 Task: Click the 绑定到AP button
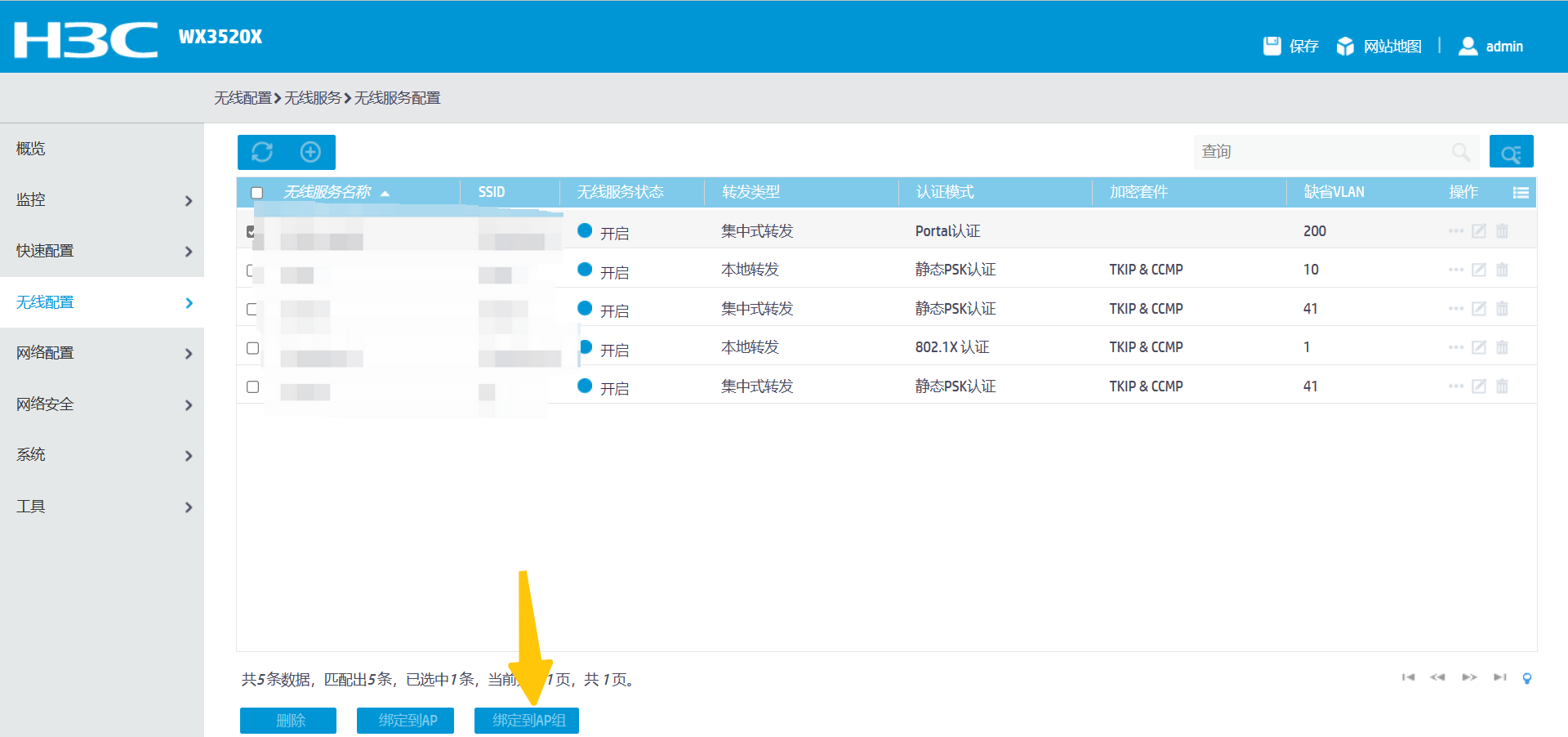click(x=405, y=721)
